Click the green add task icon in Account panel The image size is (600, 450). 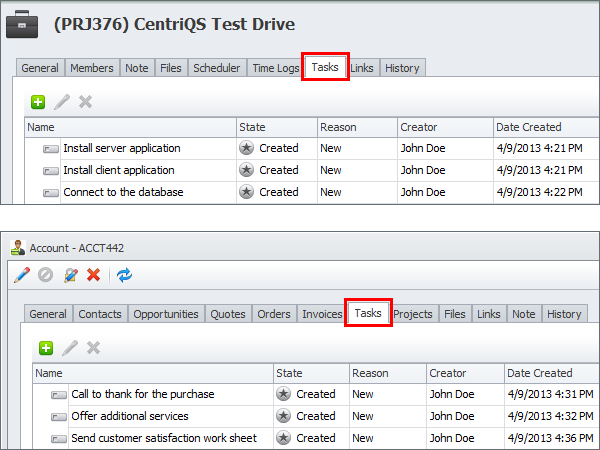tap(46, 348)
